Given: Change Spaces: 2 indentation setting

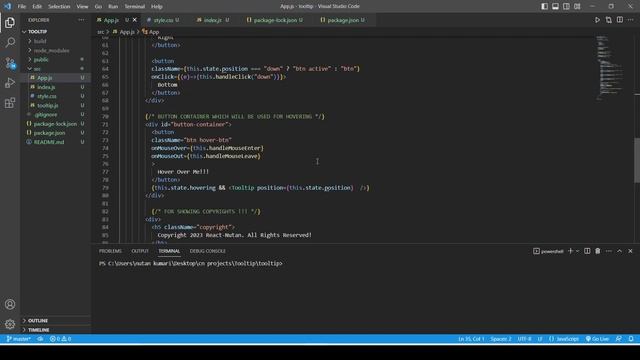Looking at the screenshot, I should (501, 339).
